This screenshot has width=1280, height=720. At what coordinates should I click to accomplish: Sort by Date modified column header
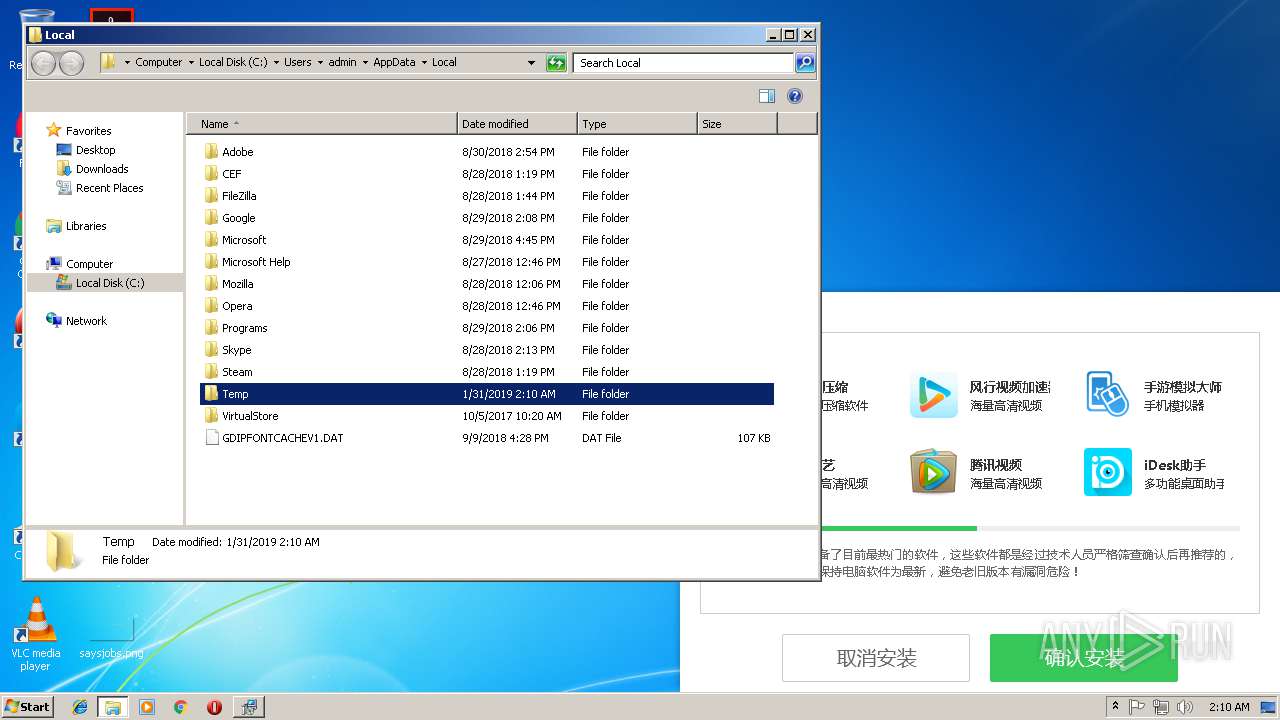517,124
